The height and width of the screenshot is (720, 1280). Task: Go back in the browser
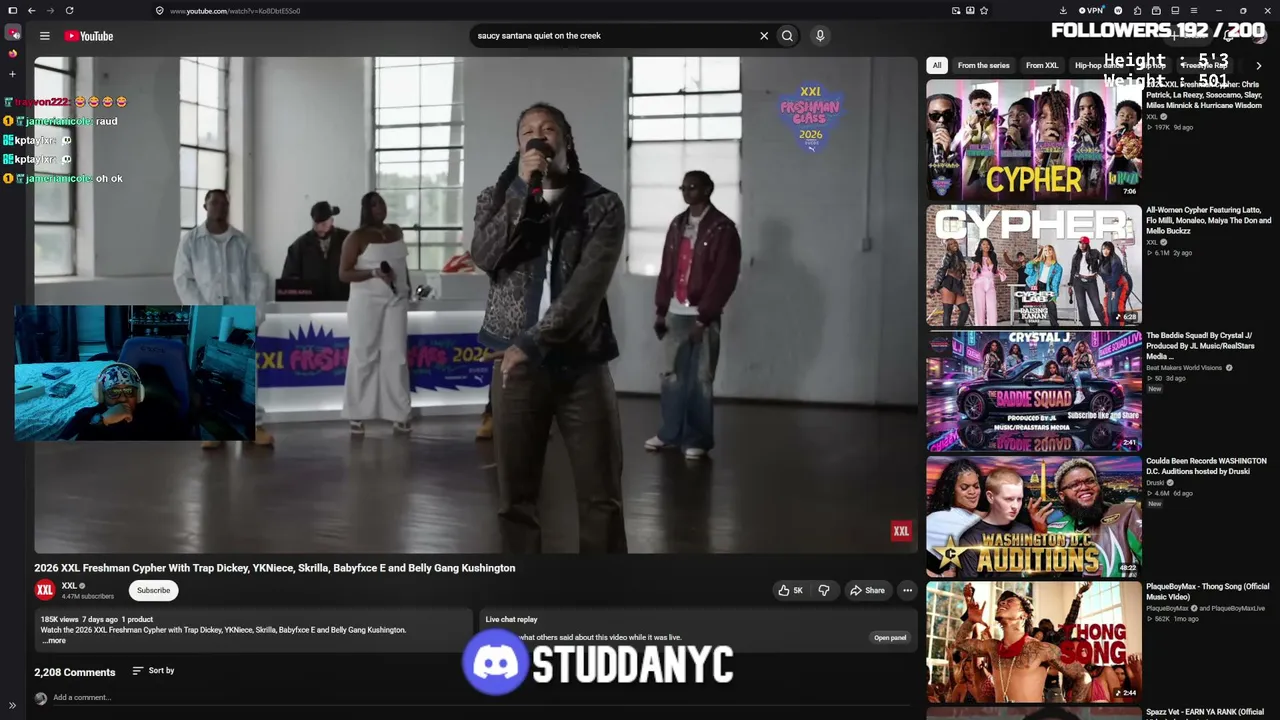click(x=32, y=11)
